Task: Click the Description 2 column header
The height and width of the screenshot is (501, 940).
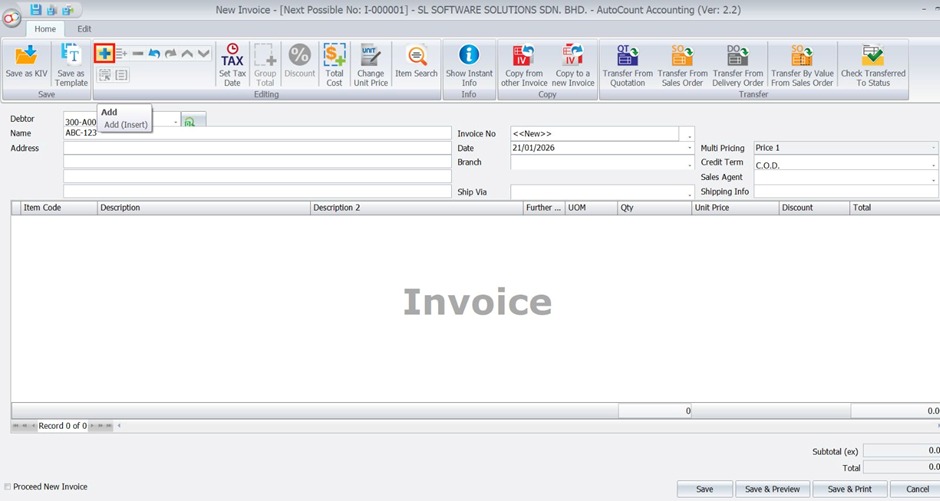Action: tap(417, 207)
